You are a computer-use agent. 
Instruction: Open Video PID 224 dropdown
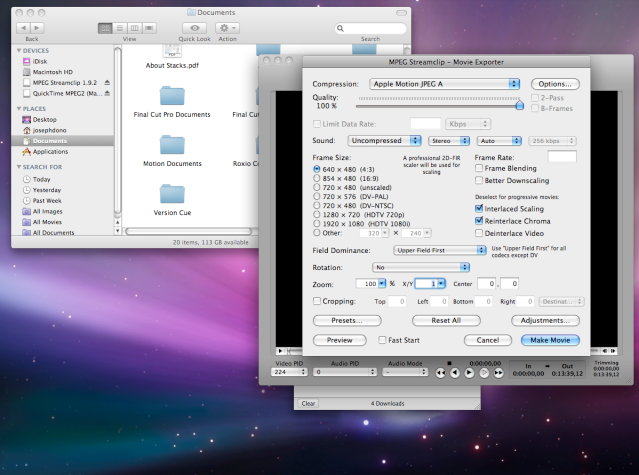pos(289,372)
